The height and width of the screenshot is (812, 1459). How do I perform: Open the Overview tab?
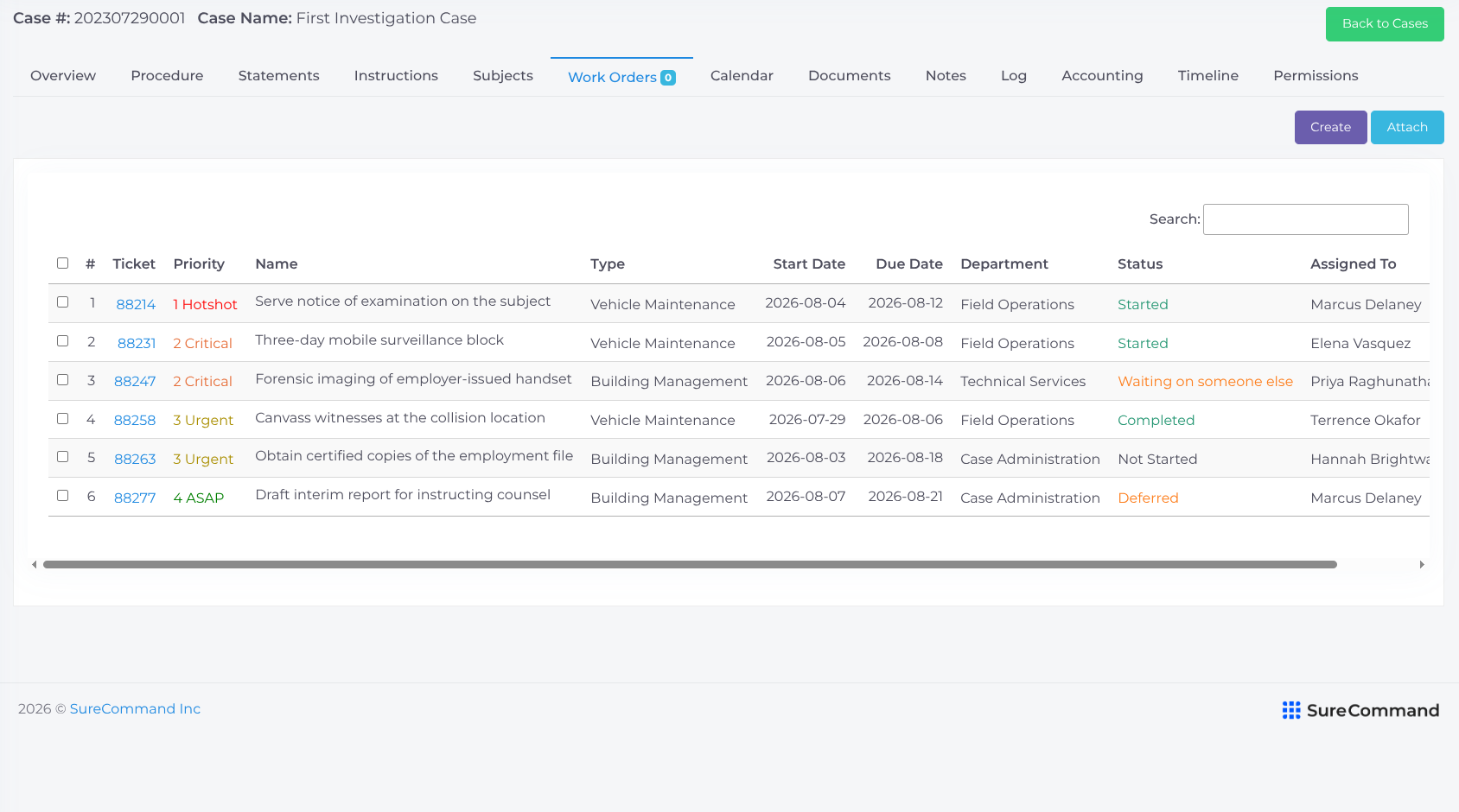[63, 76]
